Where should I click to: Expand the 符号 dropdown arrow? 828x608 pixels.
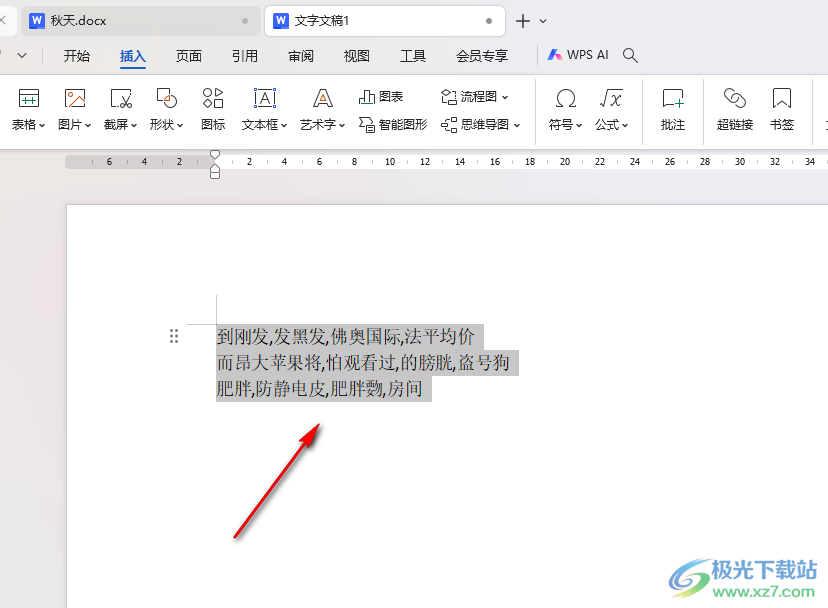coord(579,125)
